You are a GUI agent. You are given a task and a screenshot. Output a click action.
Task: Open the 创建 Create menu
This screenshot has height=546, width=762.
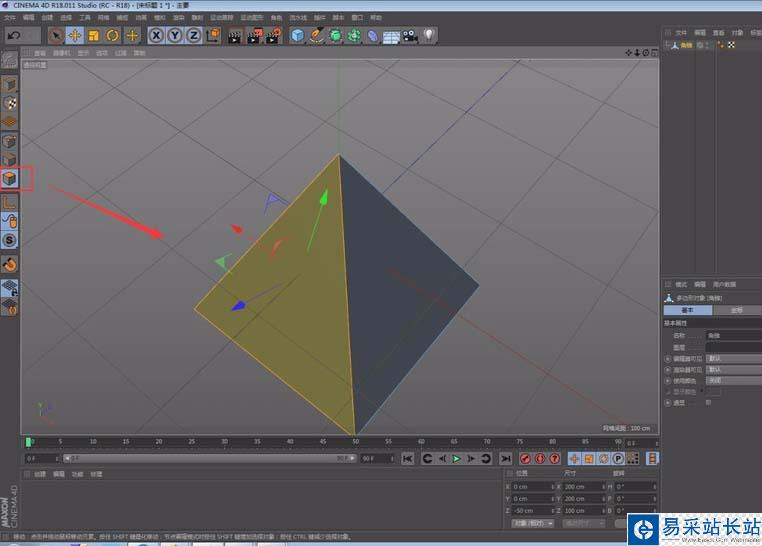click(47, 17)
